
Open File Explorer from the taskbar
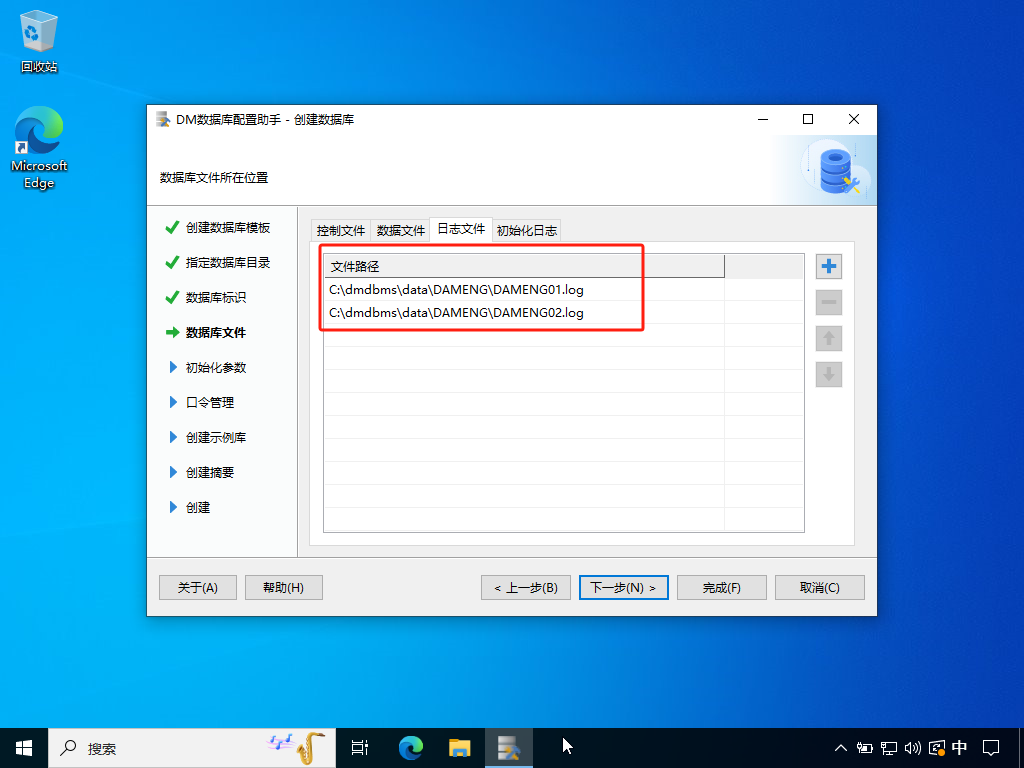[460, 748]
